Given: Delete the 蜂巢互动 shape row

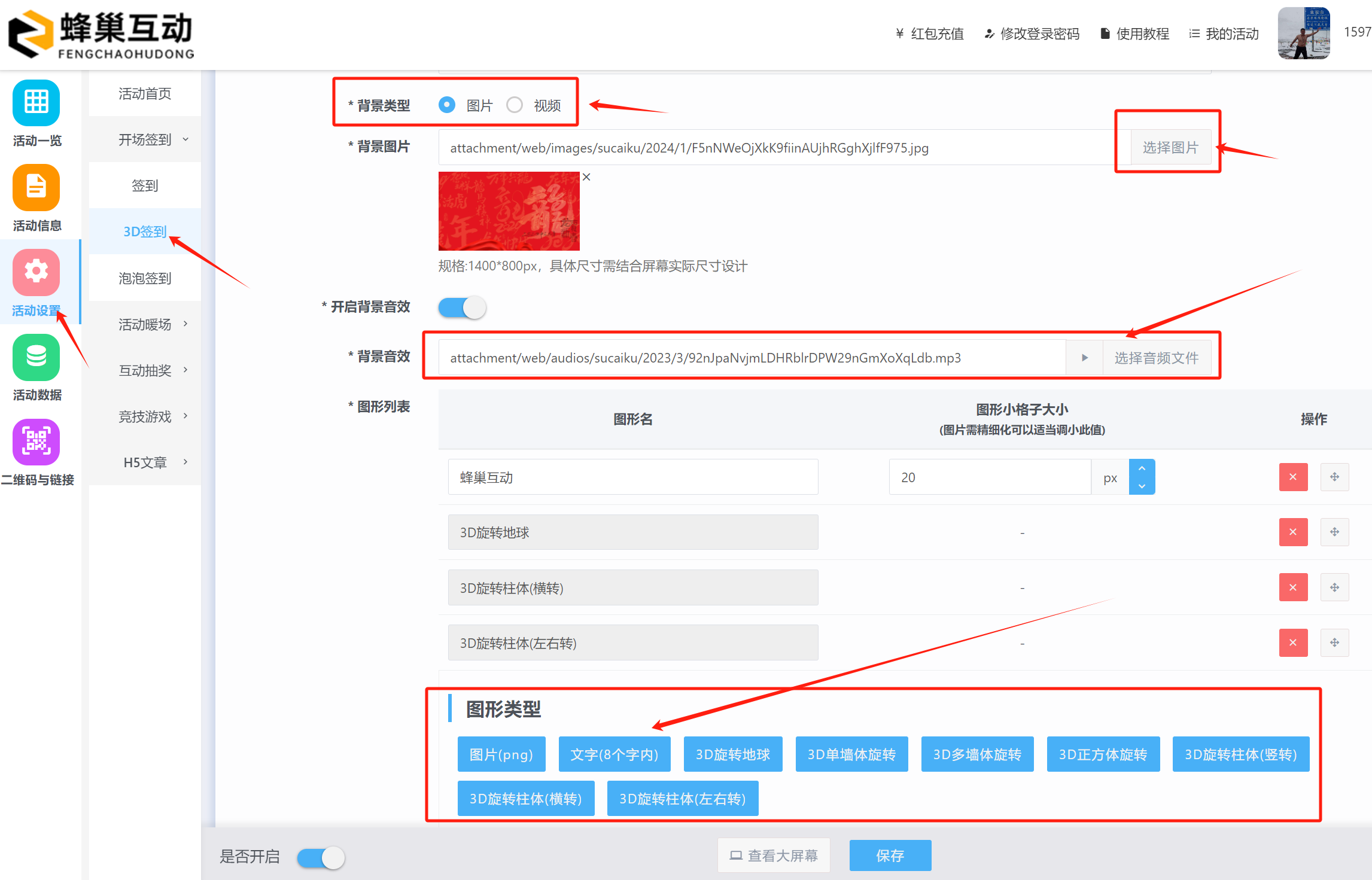Looking at the screenshot, I should click(x=1293, y=477).
